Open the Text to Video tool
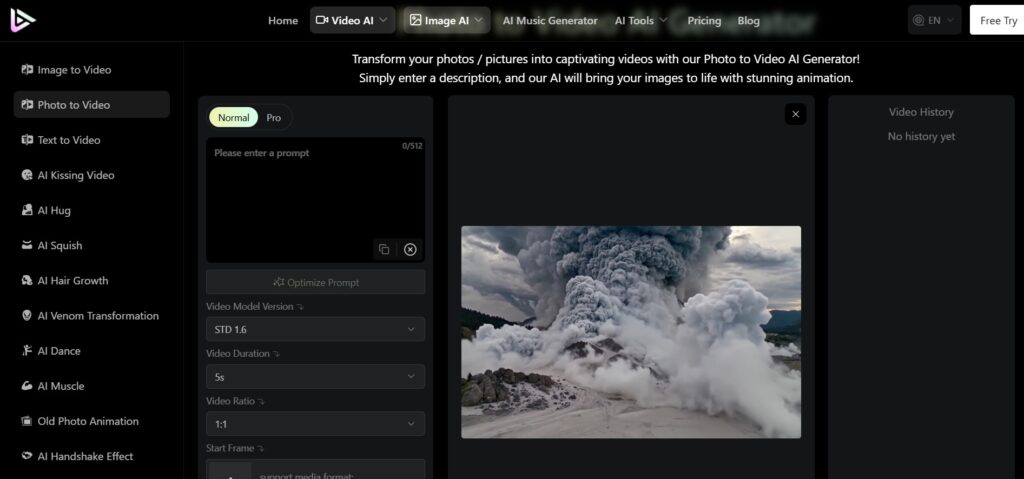1024x479 pixels. pos(91,140)
